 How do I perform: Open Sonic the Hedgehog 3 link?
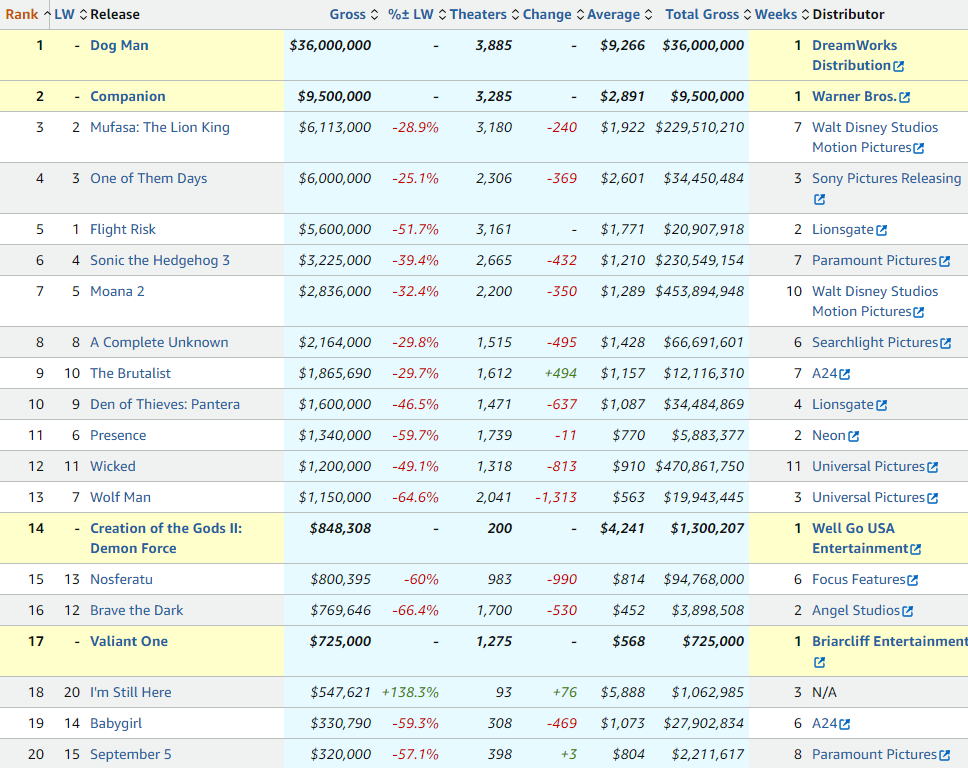pos(159,260)
